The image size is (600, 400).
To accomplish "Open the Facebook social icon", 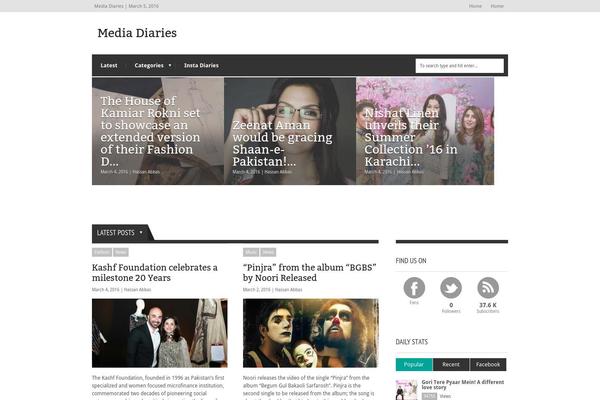I will (414, 288).
